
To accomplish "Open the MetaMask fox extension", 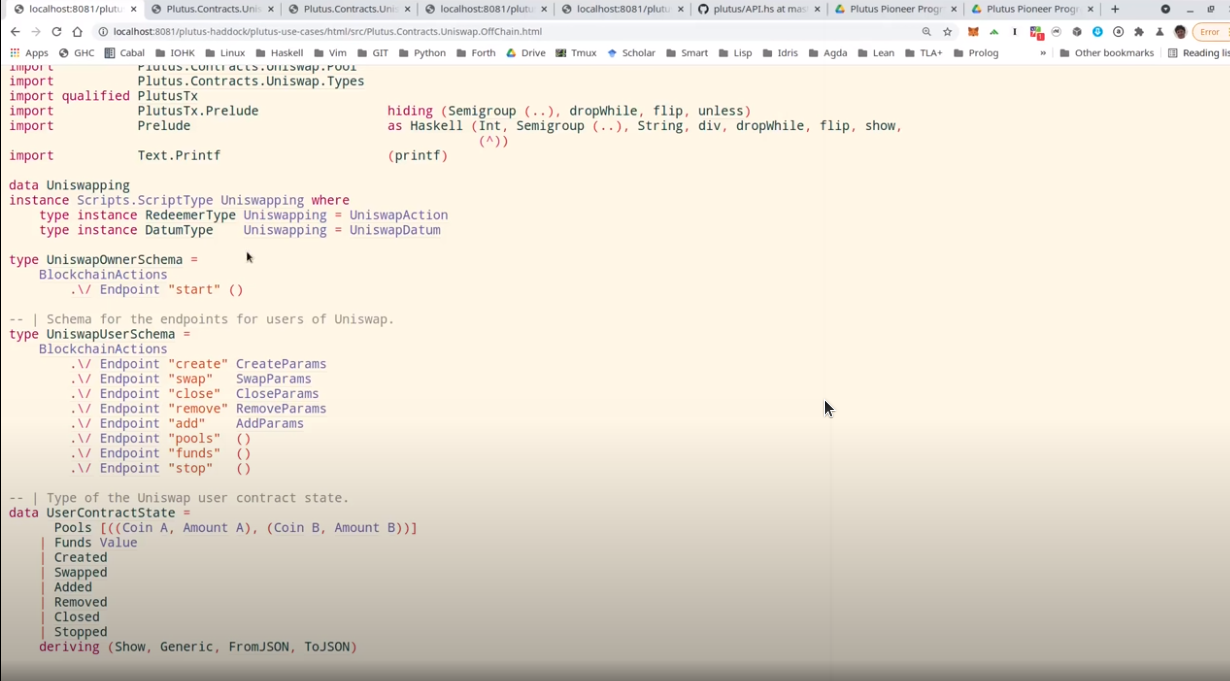I will pyautogui.click(x=973, y=32).
